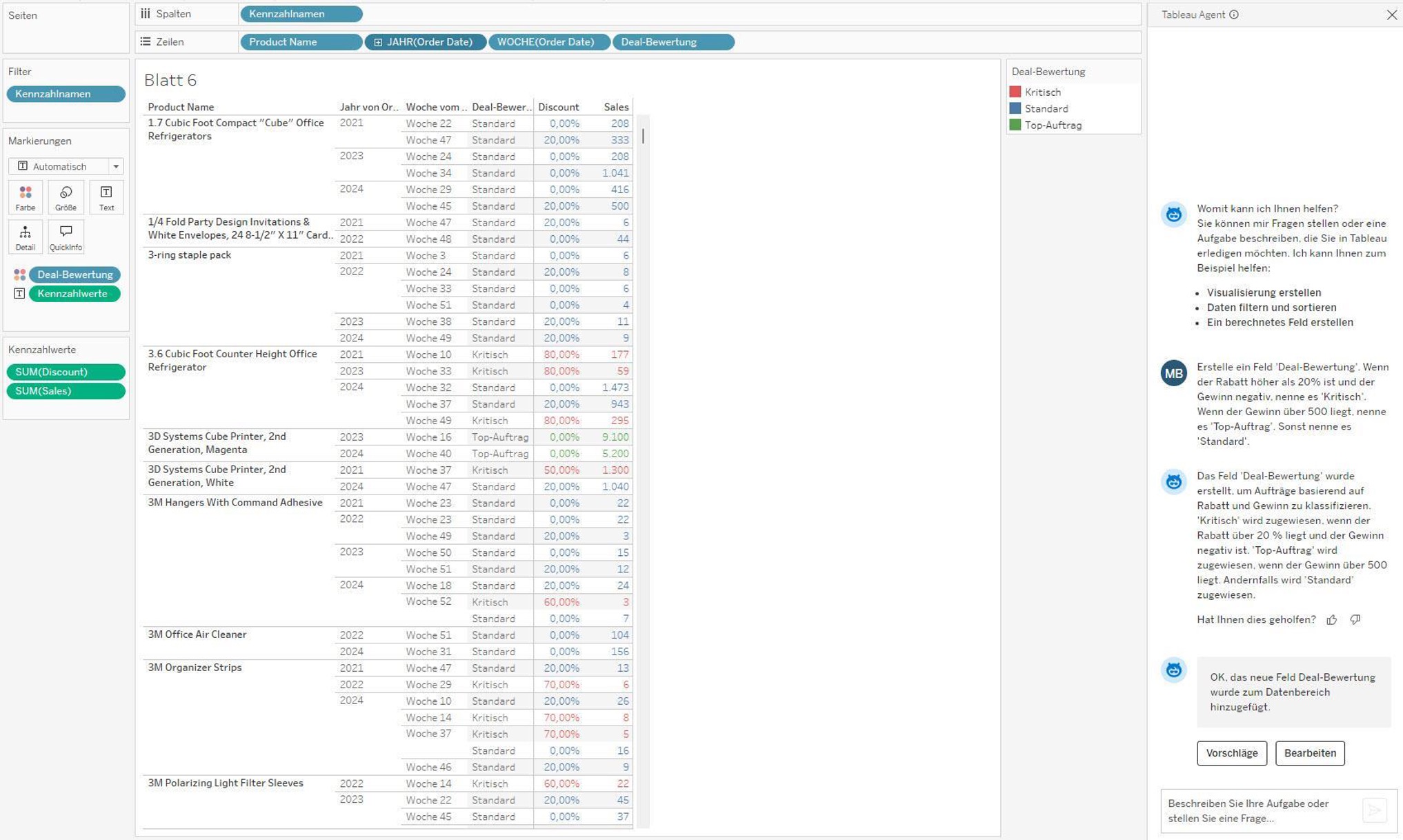Click the Größe marks button
The height and width of the screenshot is (840, 1403).
[66, 197]
